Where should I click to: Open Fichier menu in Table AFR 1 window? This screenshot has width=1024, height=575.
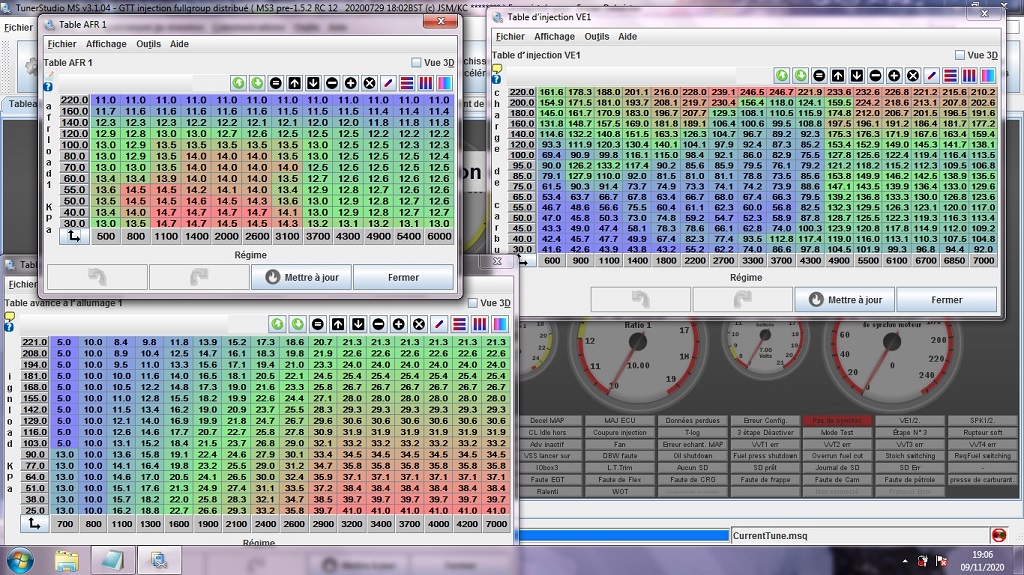point(62,44)
